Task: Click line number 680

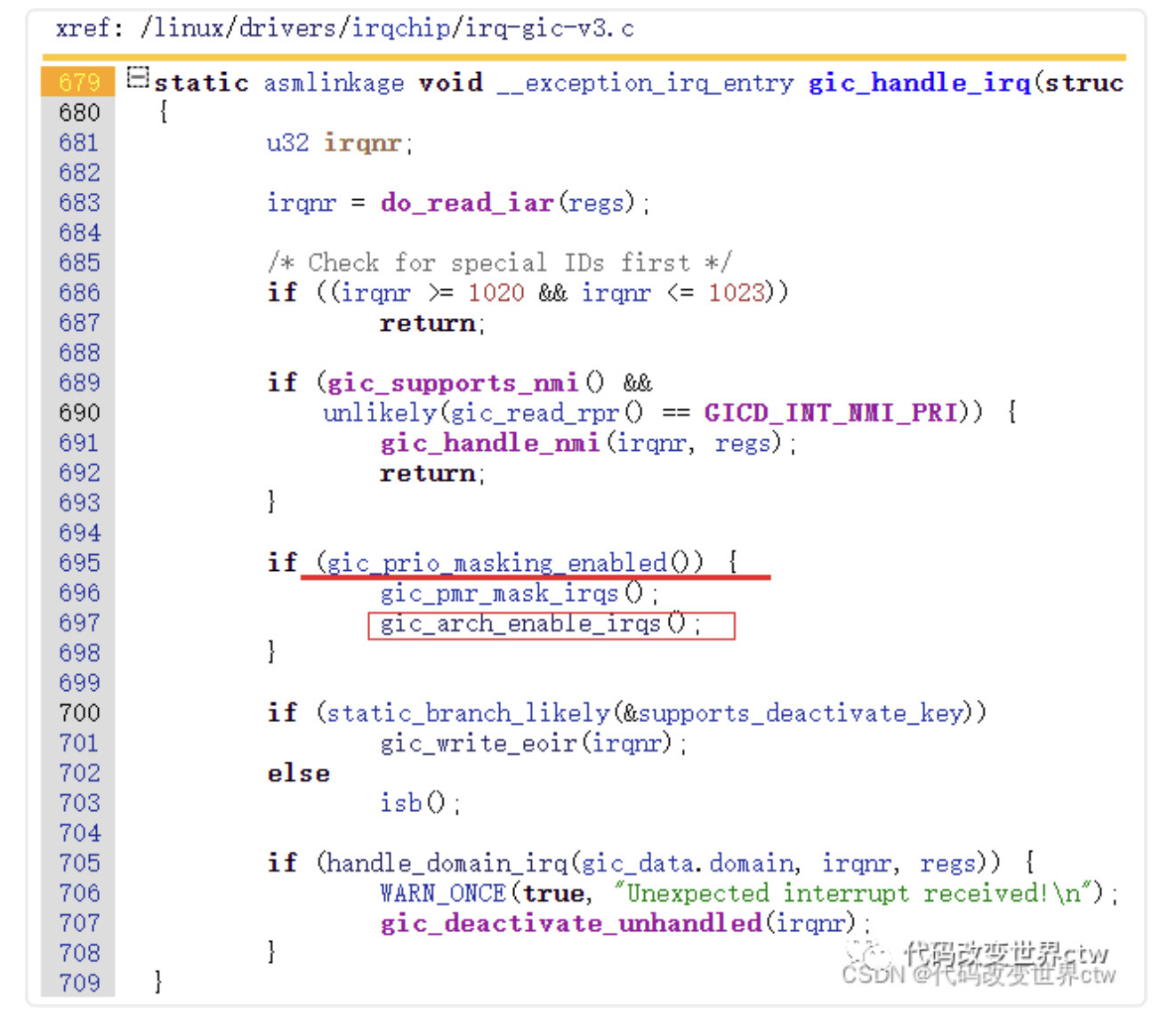Action: 79,113
